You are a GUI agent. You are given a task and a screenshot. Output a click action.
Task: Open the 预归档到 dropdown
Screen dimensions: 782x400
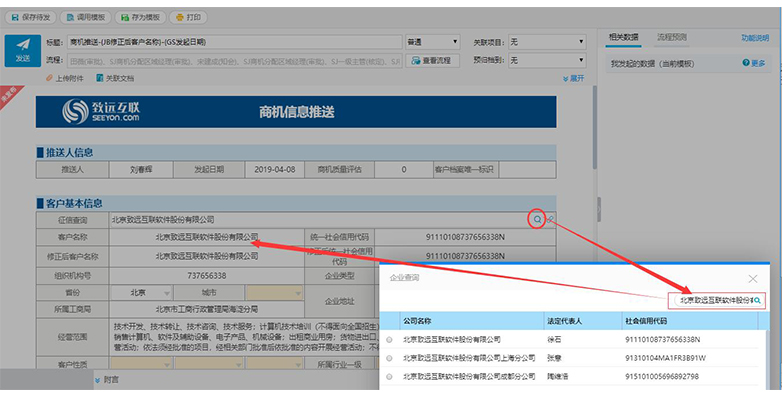(x=546, y=61)
